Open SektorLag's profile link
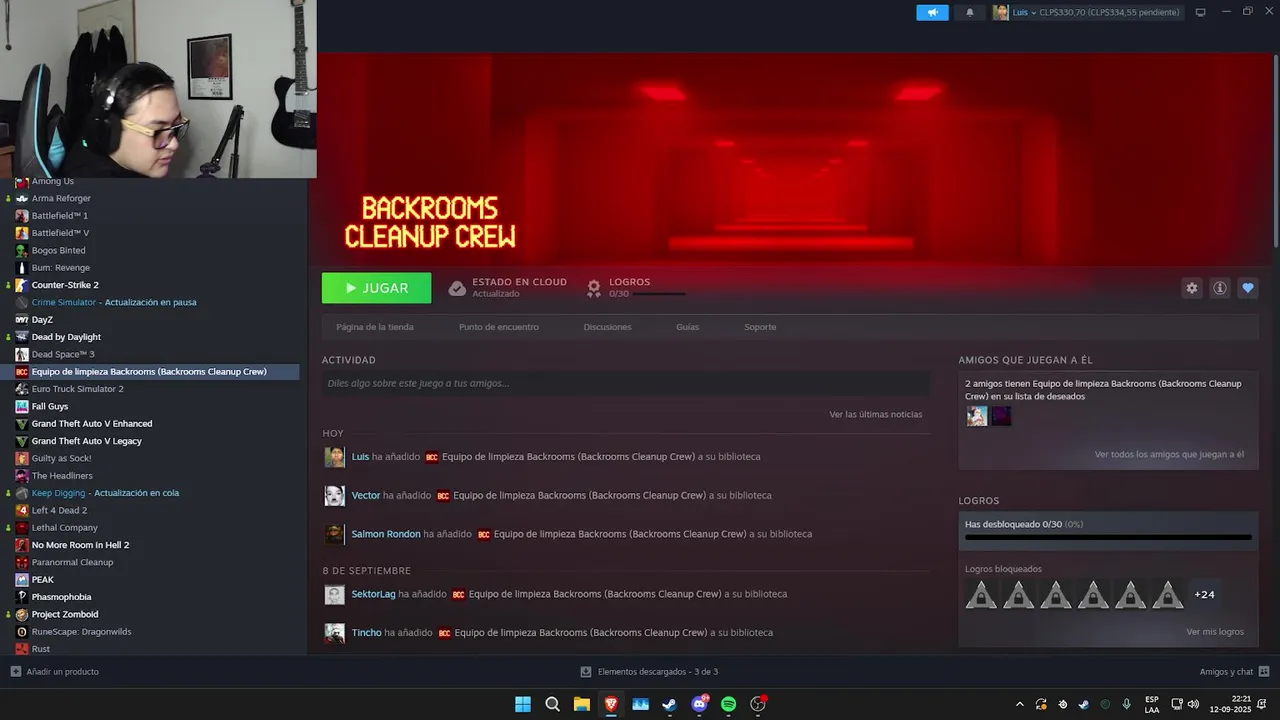Viewport: 1280px width, 720px height. pos(374,594)
